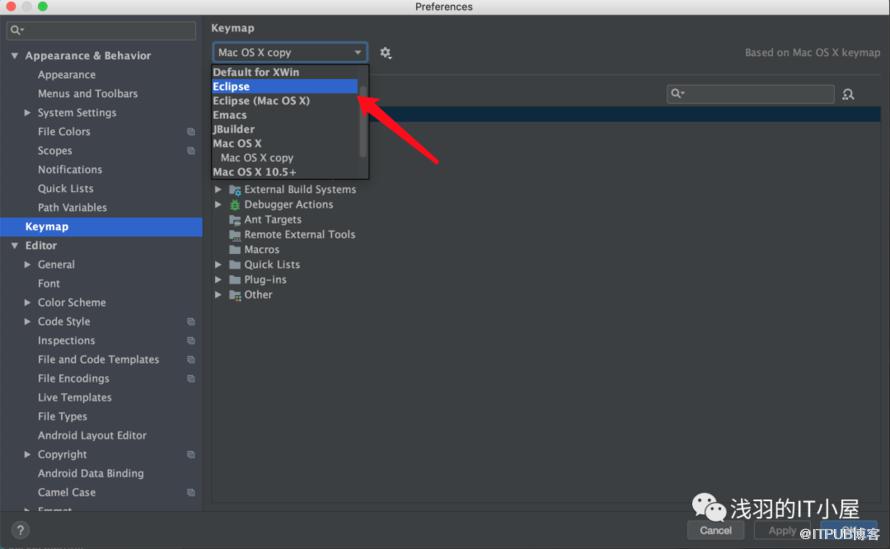Screen dimensions: 890x549
Task: Click File and Code Templates project icon
Action: pyautogui.click(x=191, y=360)
